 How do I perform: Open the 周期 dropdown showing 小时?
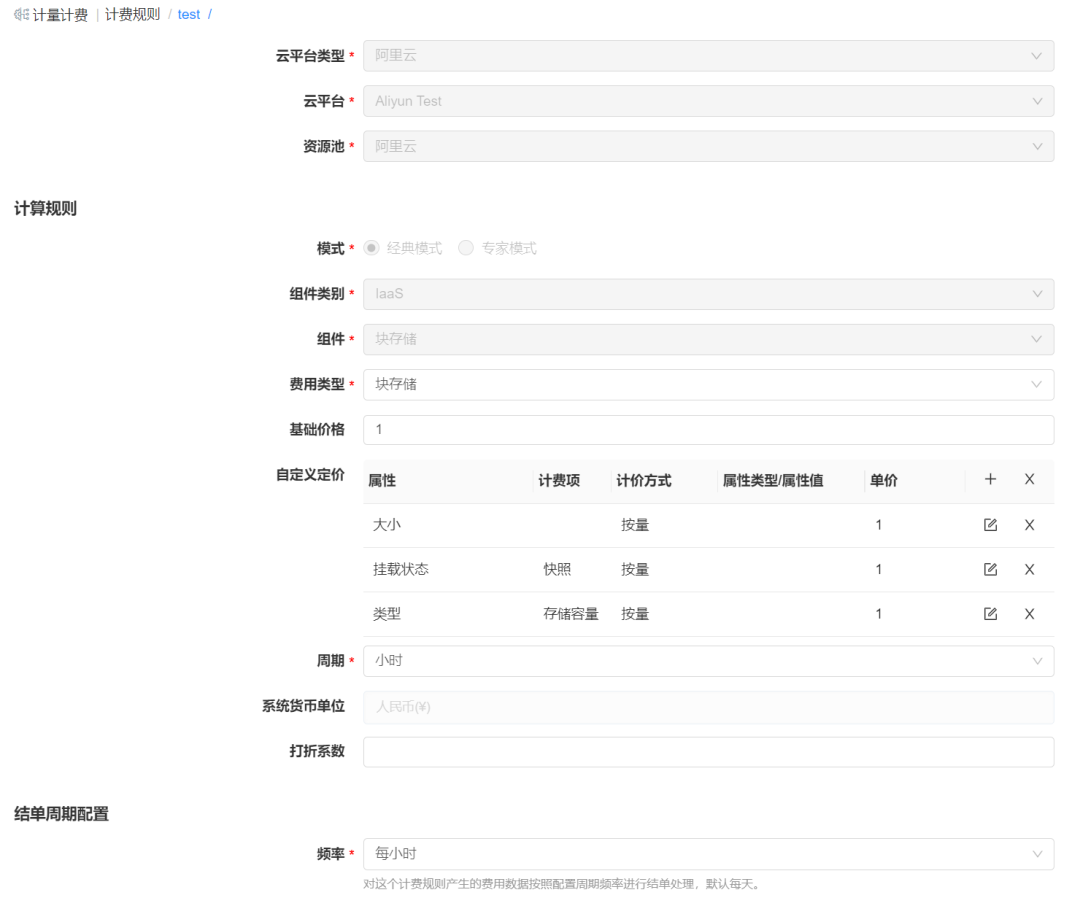coord(708,661)
